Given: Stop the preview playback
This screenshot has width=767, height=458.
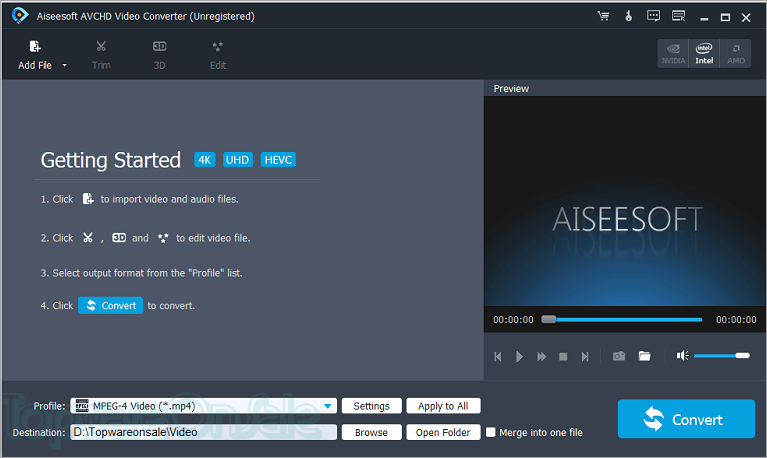Looking at the screenshot, I should (563, 357).
